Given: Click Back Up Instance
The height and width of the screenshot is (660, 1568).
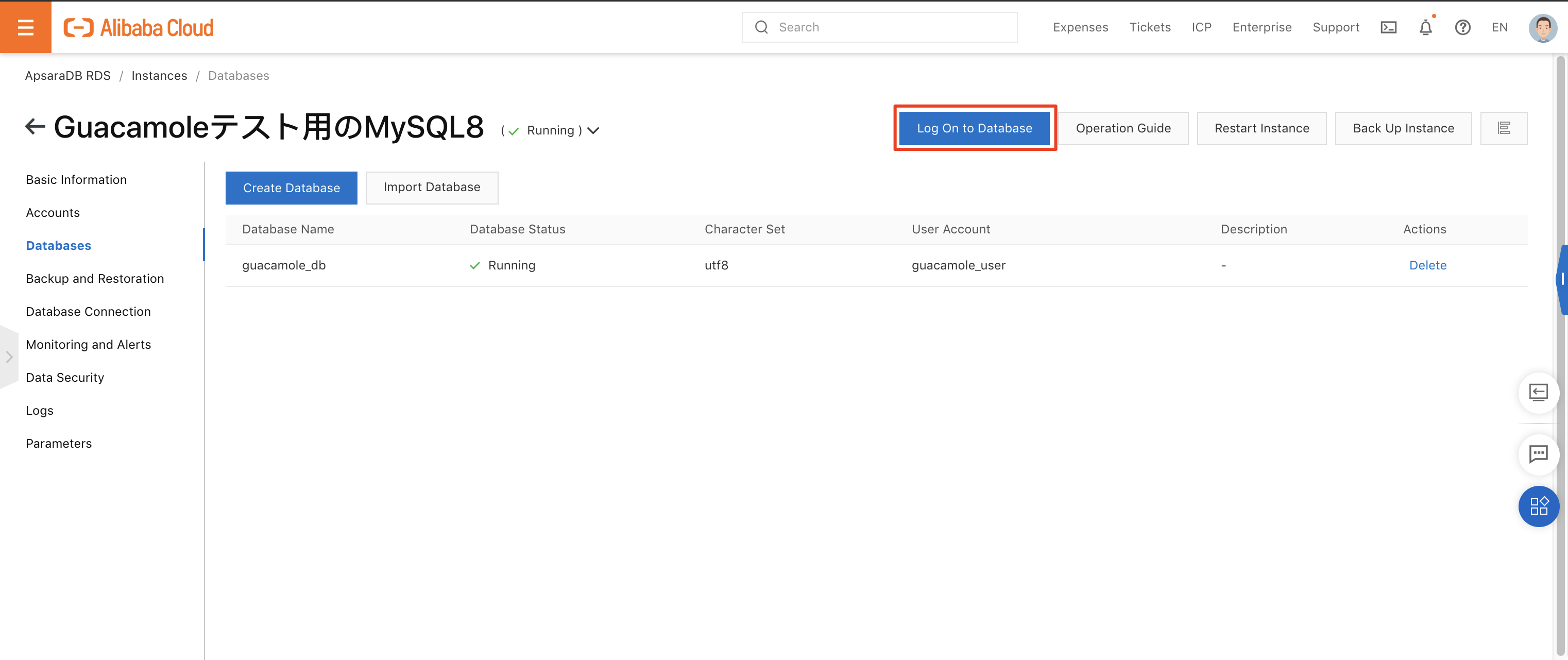Looking at the screenshot, I should pos(1403,128).
